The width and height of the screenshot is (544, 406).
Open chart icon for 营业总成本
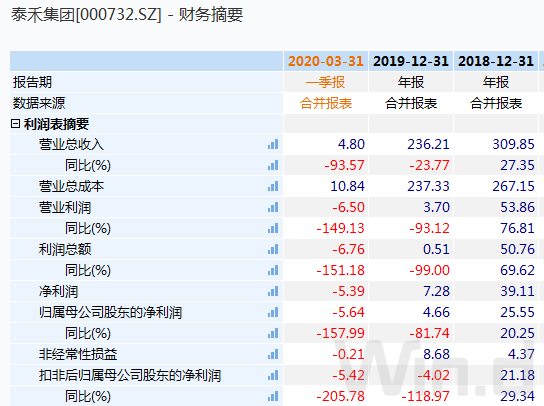273,186
